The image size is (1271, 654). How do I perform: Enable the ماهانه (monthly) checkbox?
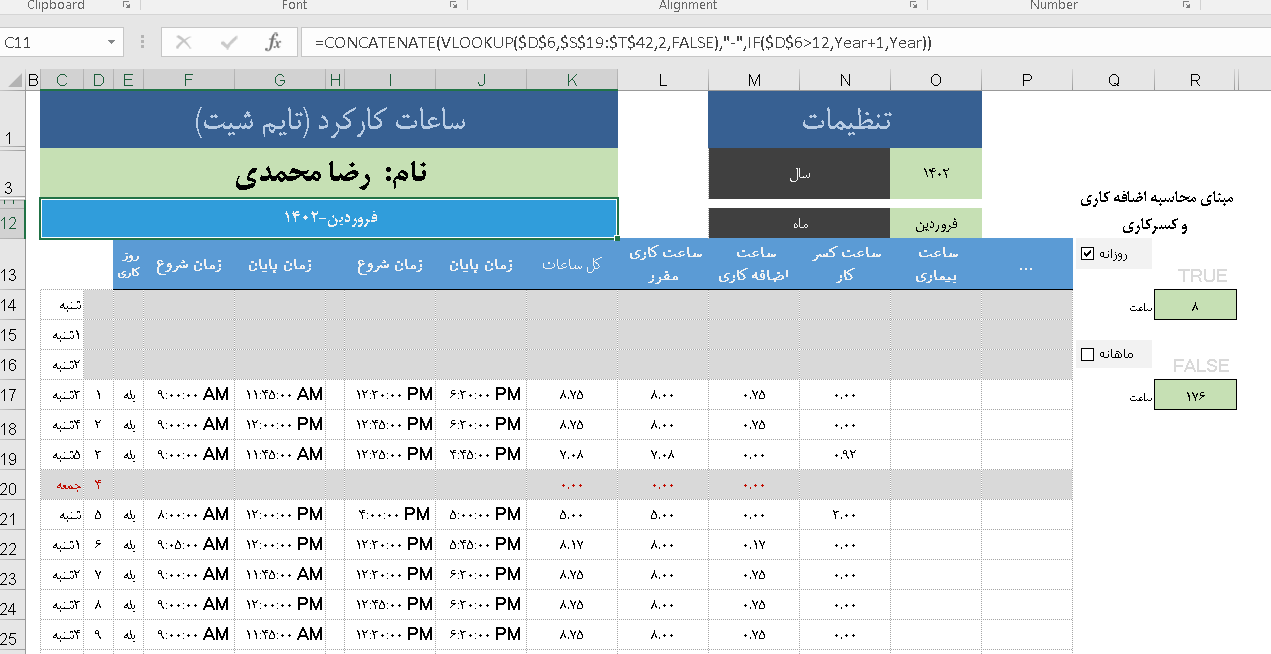(1086, 353)
